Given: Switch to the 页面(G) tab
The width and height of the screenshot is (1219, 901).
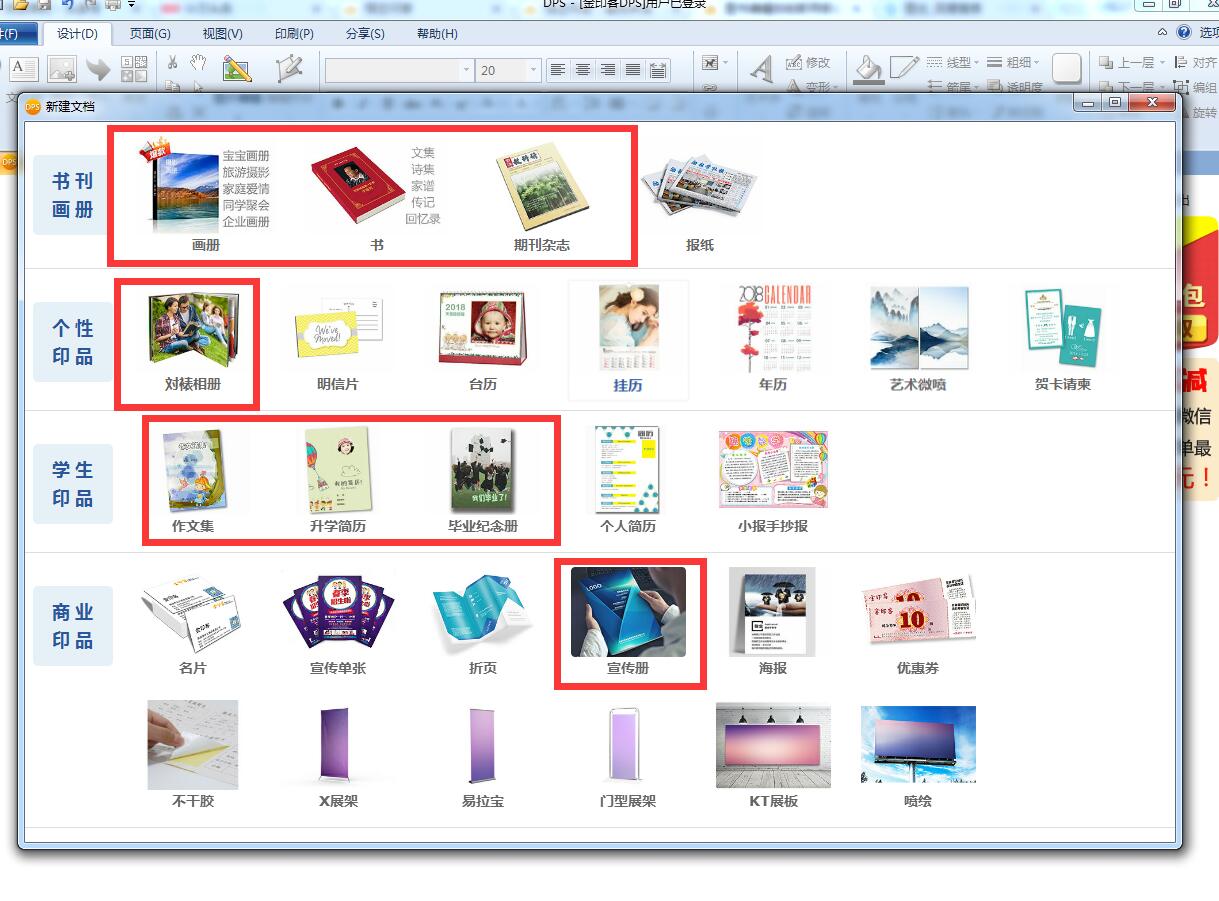Looking at the screenshot, I should (x=150, y=34).
